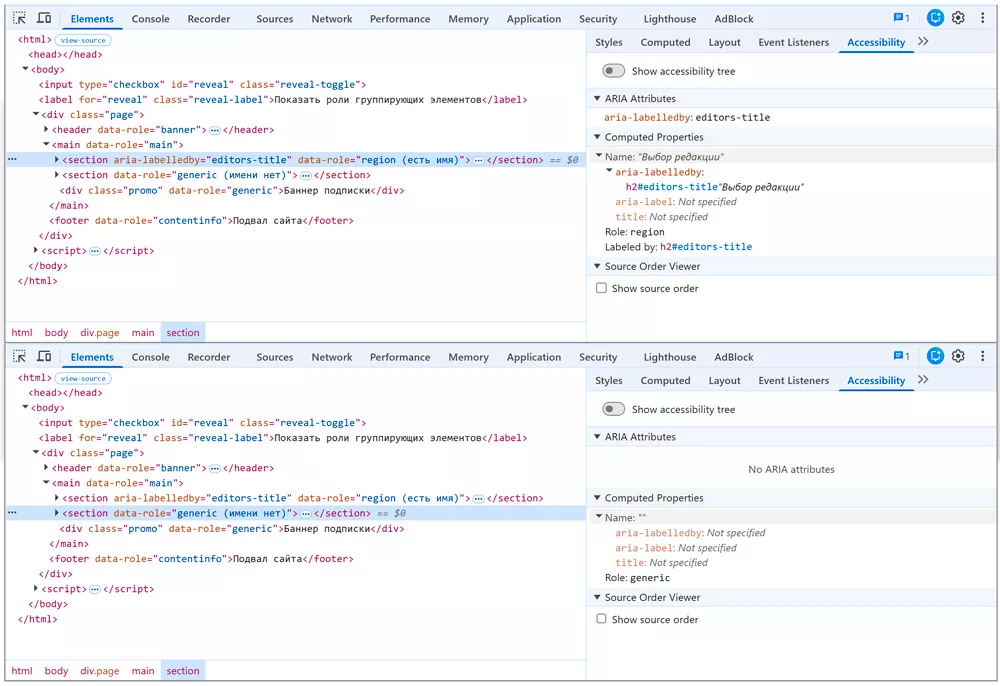Follow h2#editors-title link under aria-labelledby
The image size is (1000, 686).
tap(672, 187)
